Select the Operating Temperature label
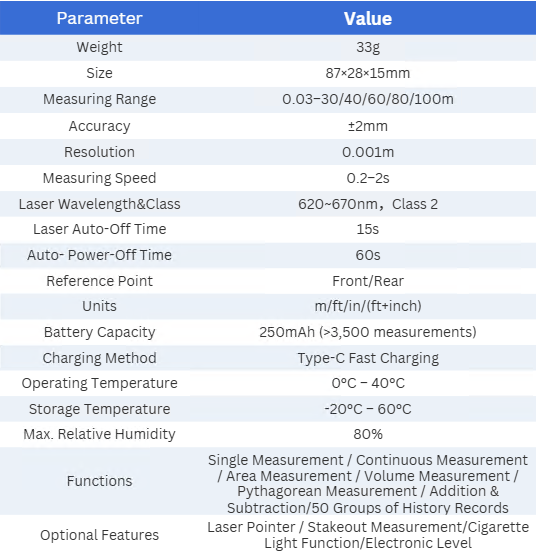The height and width of the screenshot is (558, 536). tap(99, 383)
